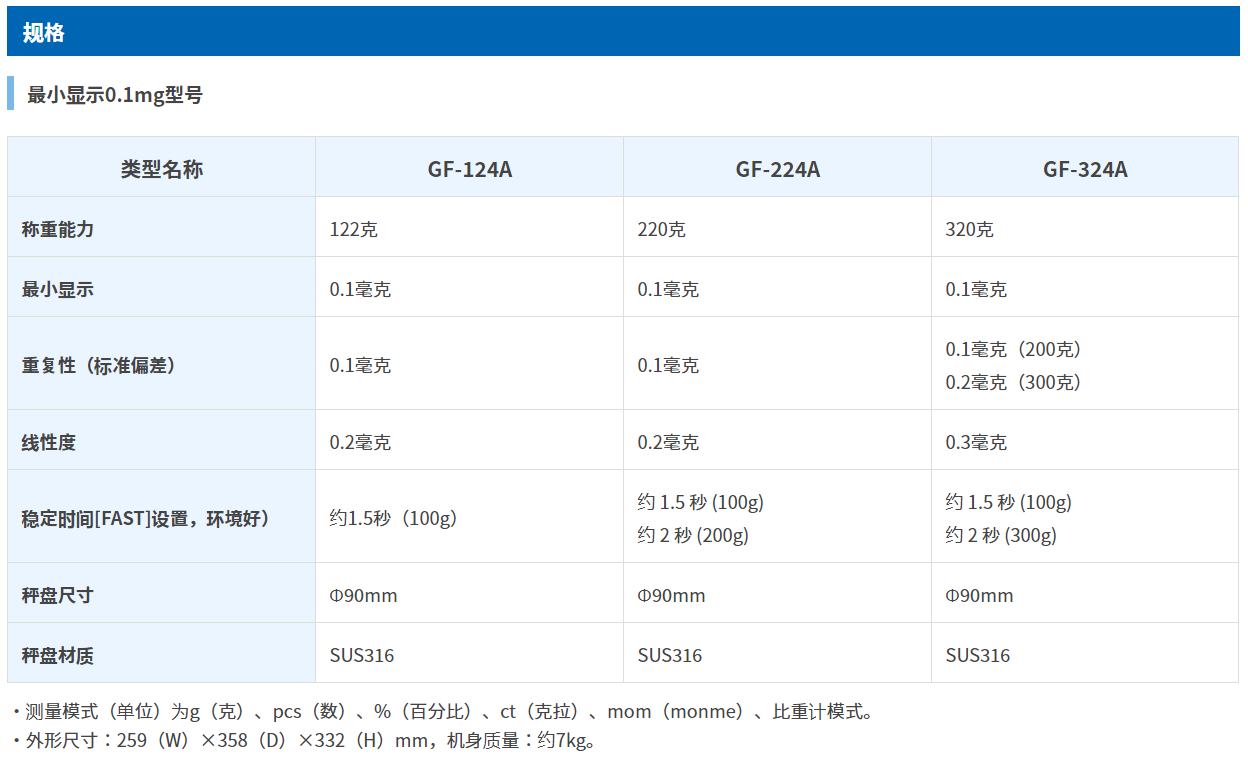
Task: Click the "类型名称" table header cell
Action: pos(161,169)
